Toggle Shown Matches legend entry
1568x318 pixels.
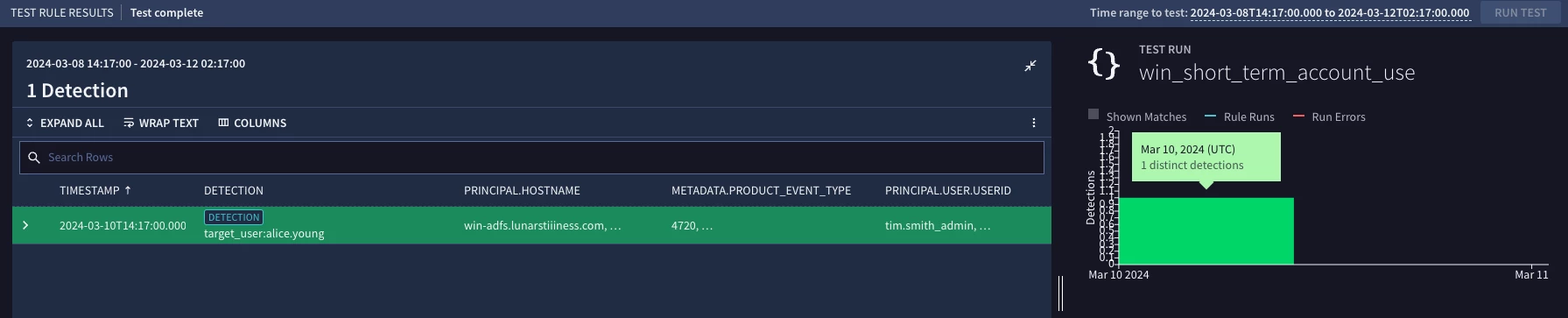click(x=1137, y=117)
